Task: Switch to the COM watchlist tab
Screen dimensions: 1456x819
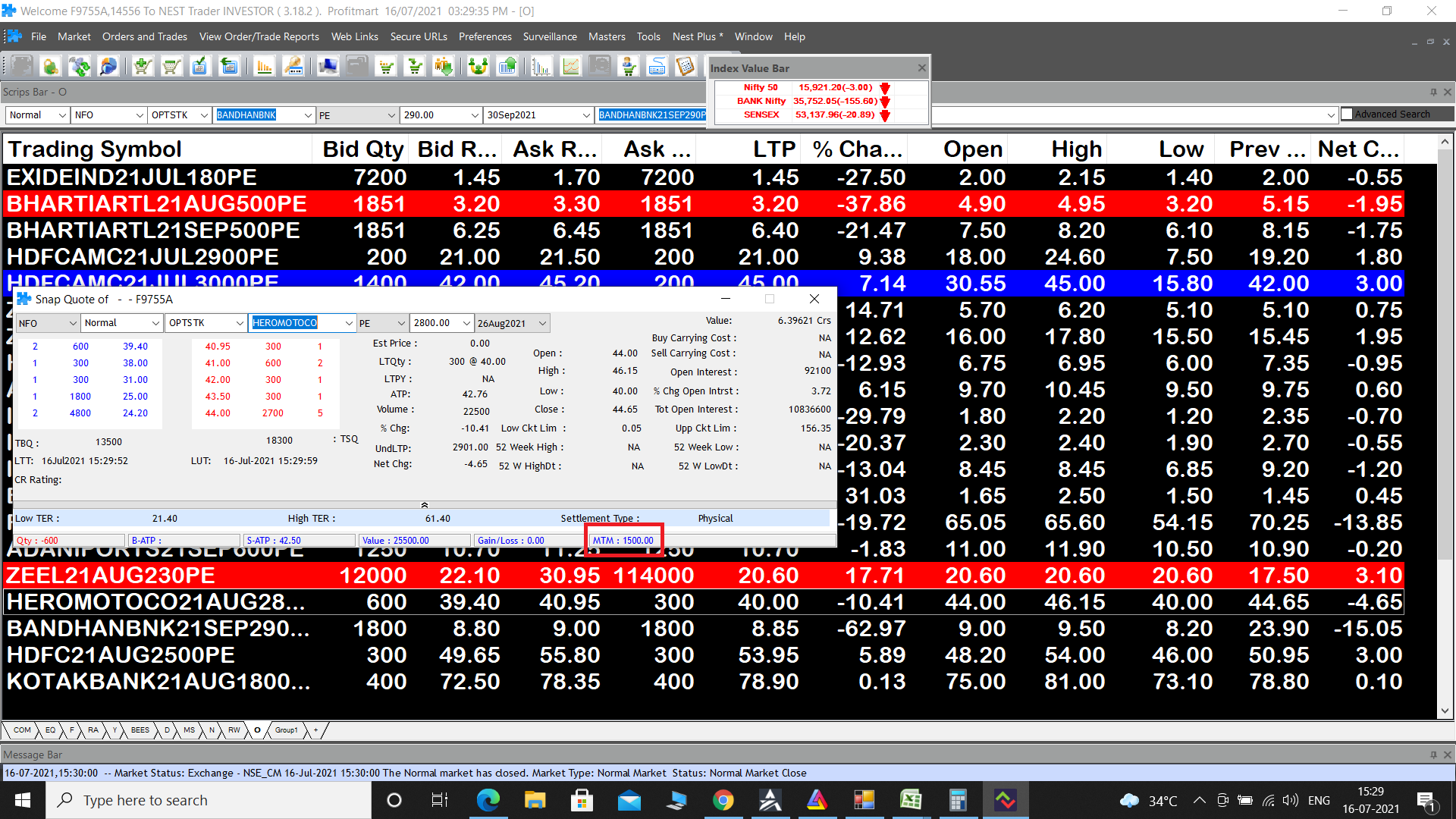Action: tap(23, 730)
